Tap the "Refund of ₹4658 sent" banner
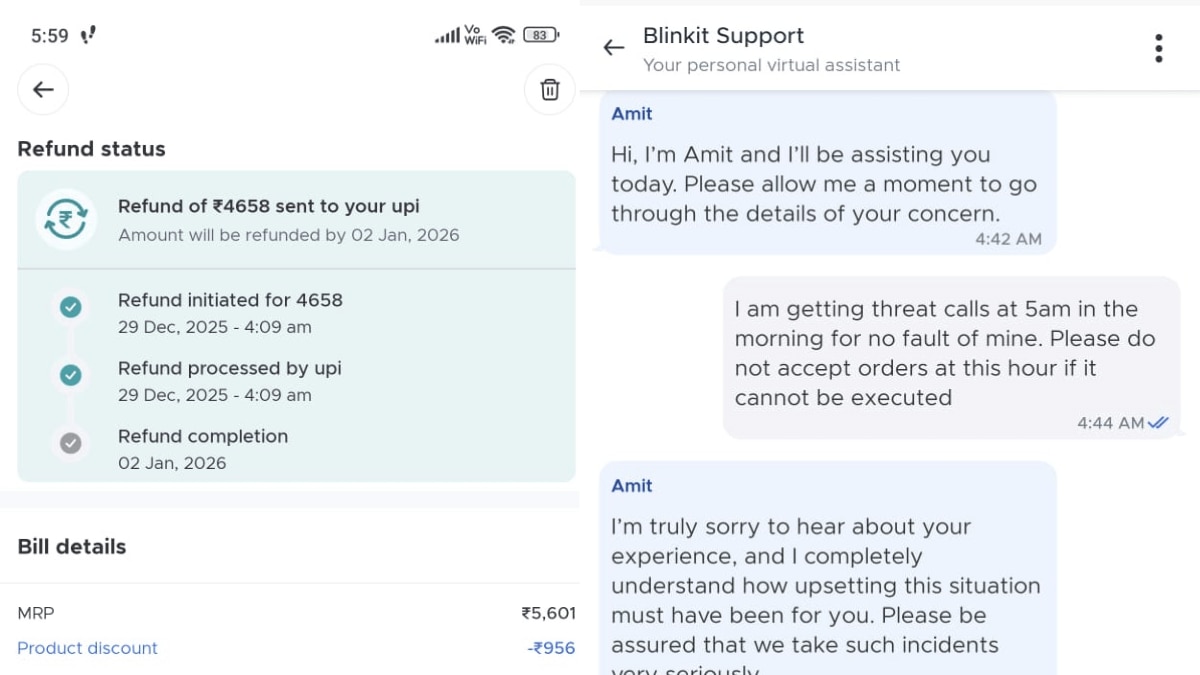The width and height of the screenshot is (1200, 675). point(296,220)
